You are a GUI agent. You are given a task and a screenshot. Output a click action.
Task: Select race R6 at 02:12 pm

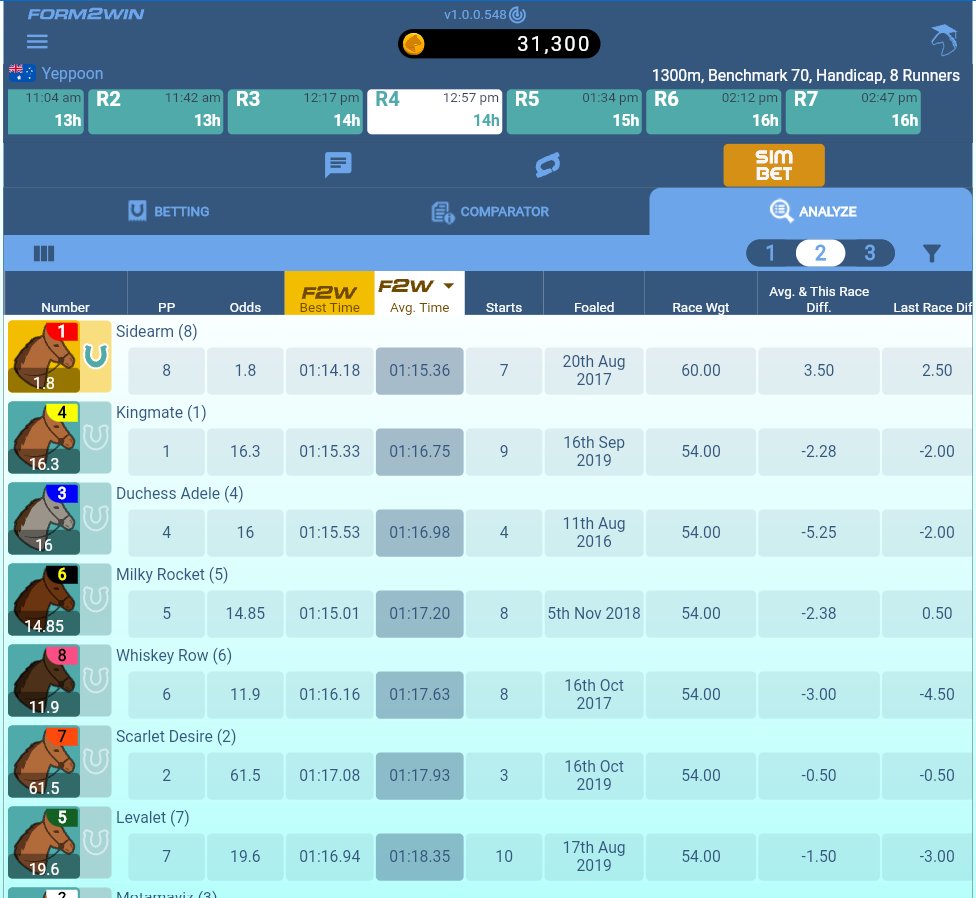[x=713, y=111]
